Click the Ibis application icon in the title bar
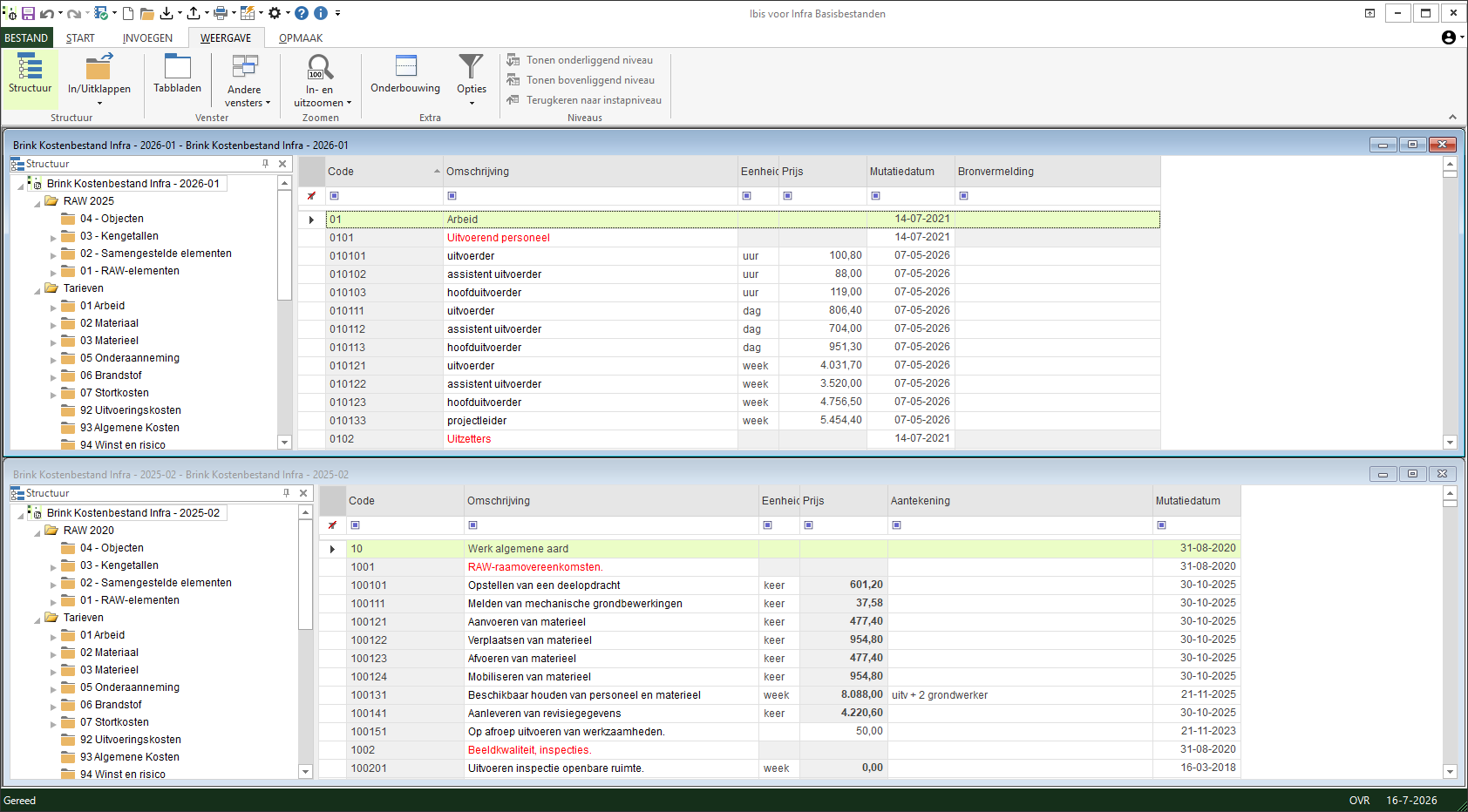 [x=10, y=13]
